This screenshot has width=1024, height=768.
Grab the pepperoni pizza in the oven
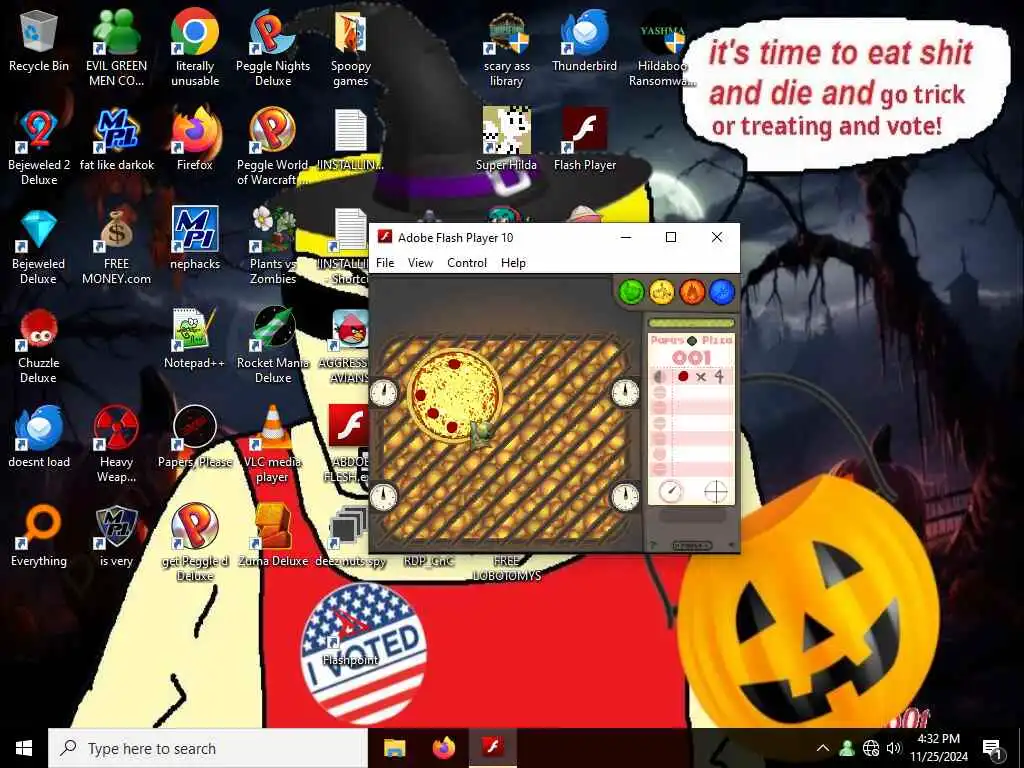click(455, 394)
